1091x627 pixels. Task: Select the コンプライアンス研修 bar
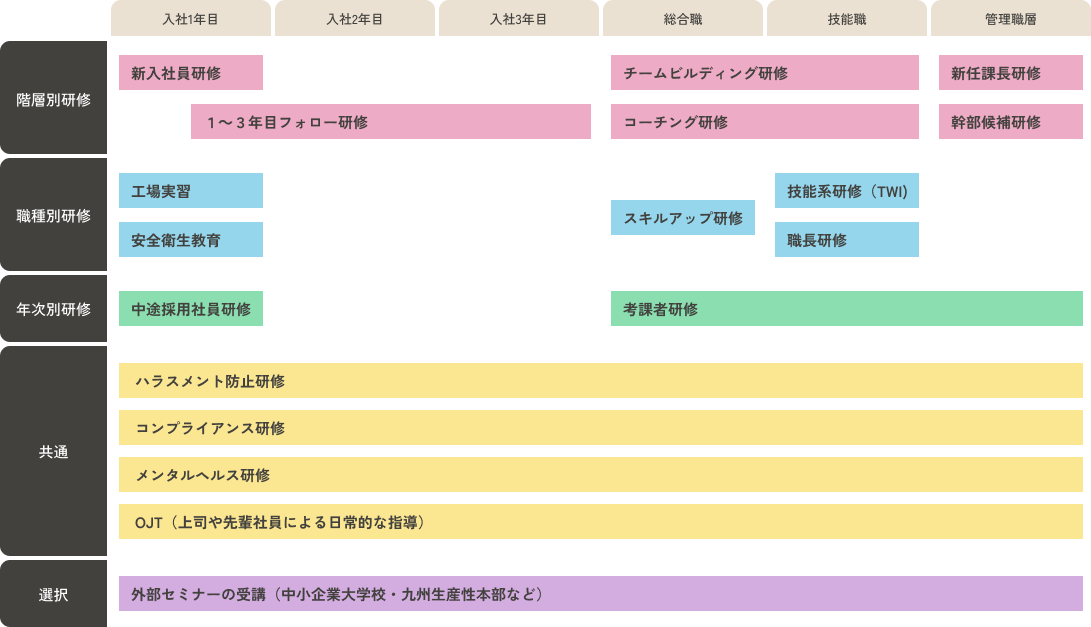tap(600, 428)
